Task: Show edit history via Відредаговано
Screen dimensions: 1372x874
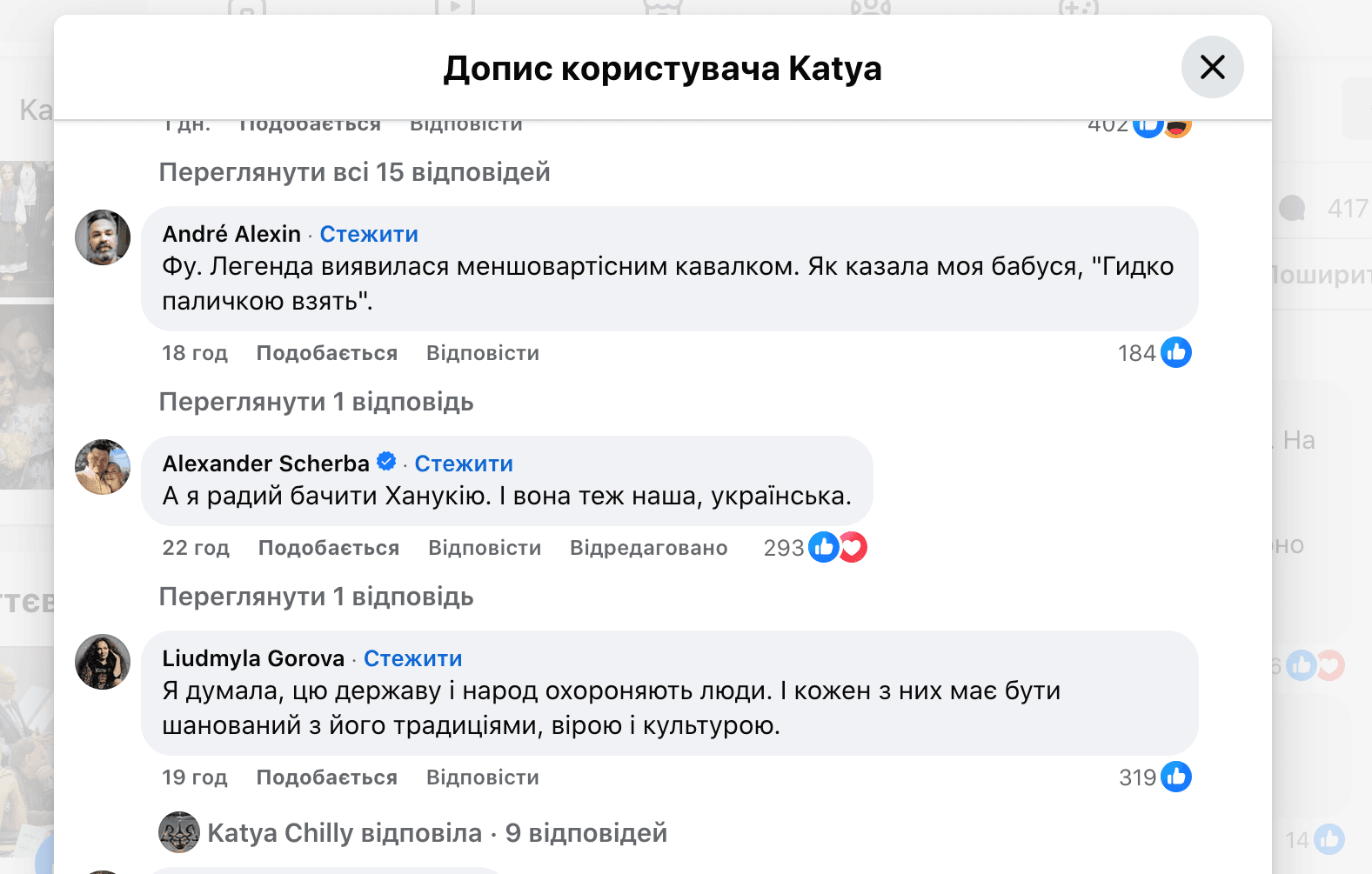Action: pyautogui.click(x=648, y=548)
